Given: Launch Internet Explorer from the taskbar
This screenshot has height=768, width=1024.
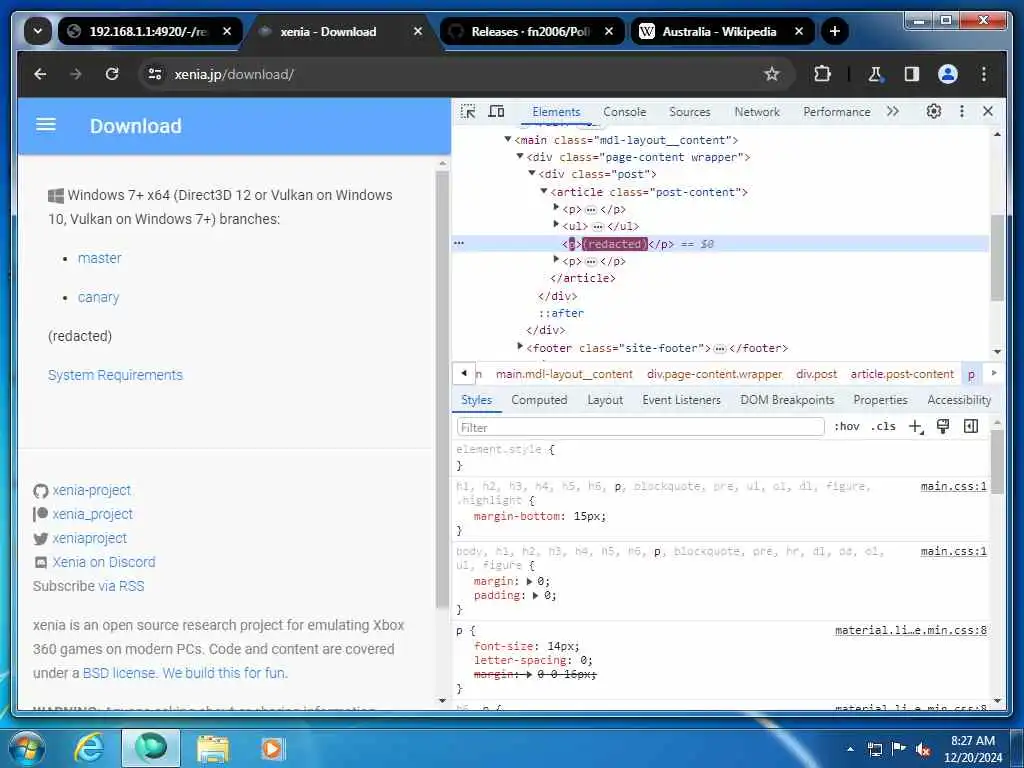Looking at the screenshot, I should click(89, 748).
